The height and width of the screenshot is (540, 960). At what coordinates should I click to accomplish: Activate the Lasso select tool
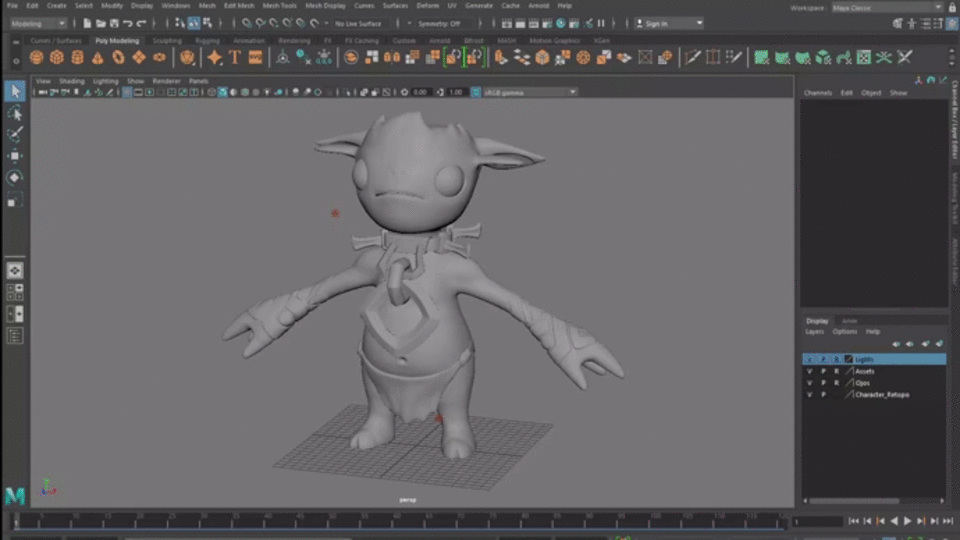tap(15, 113)
